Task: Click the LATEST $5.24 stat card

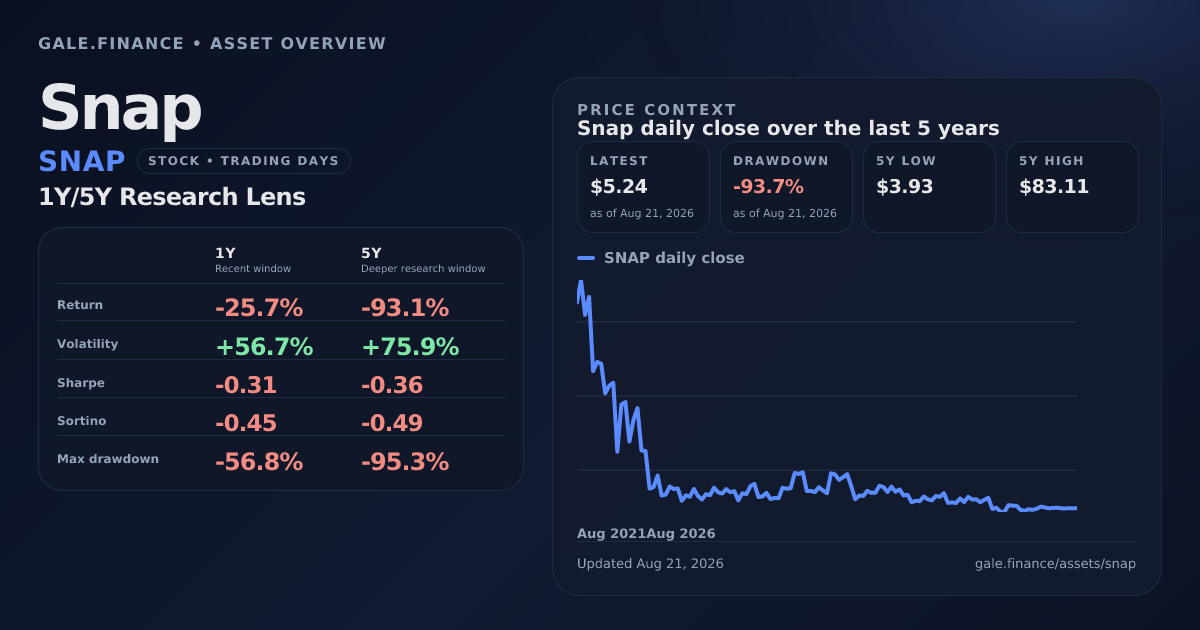Action: coord(643,187)
